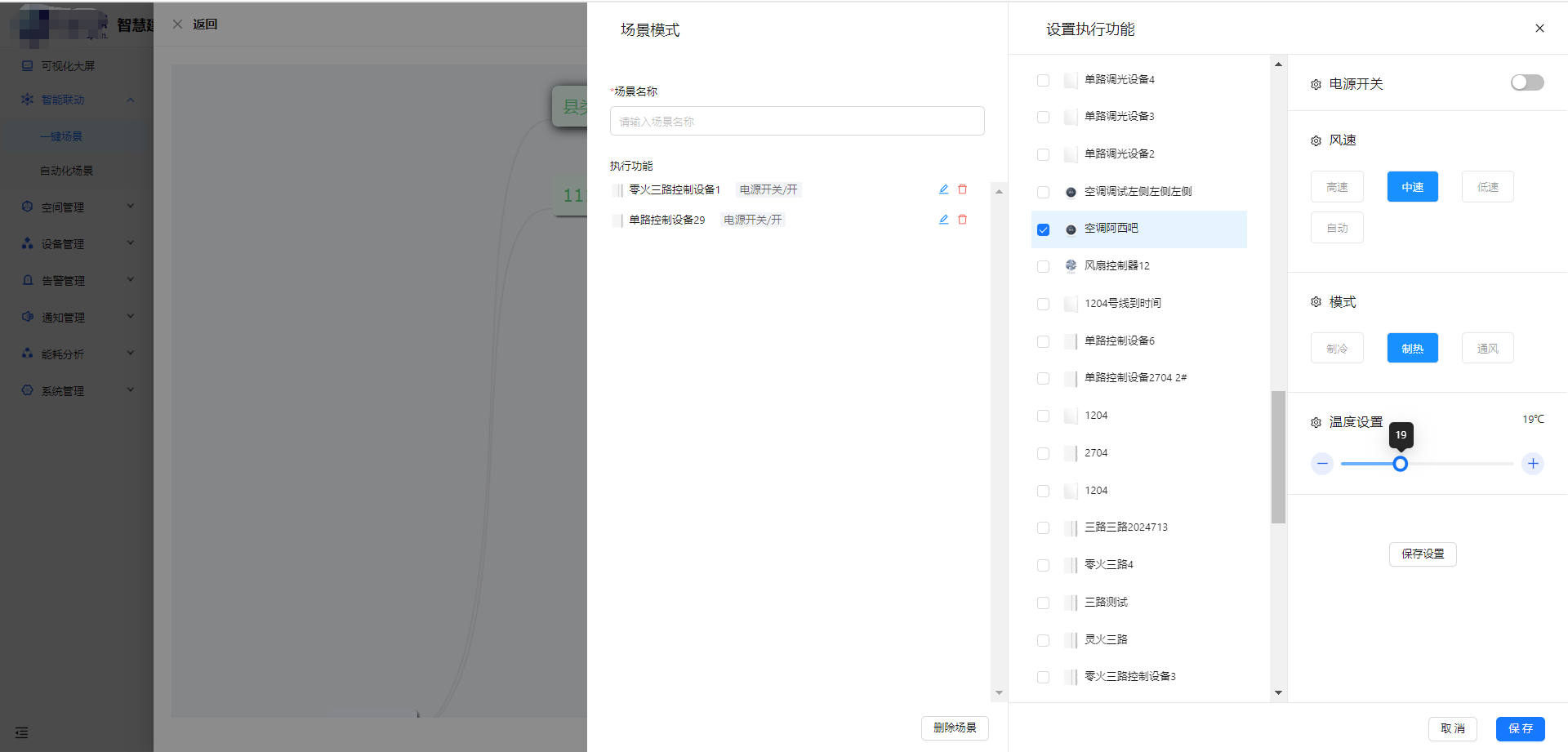Select 高速 fan speed option
The width and height of the screenshot is (1568, 752).
[1337, 187]
